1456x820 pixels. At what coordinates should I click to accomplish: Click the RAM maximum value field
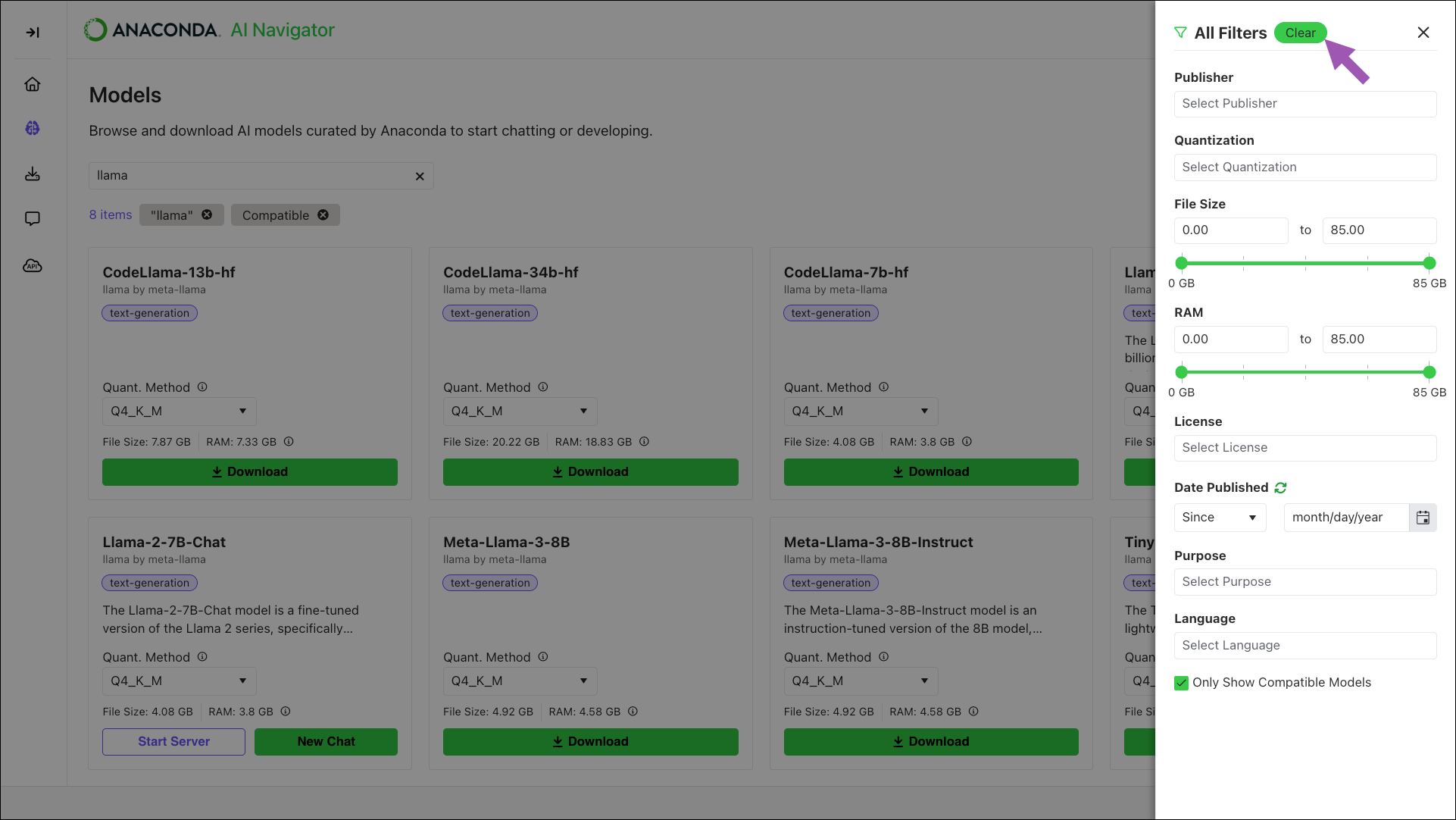(1379, 340)
